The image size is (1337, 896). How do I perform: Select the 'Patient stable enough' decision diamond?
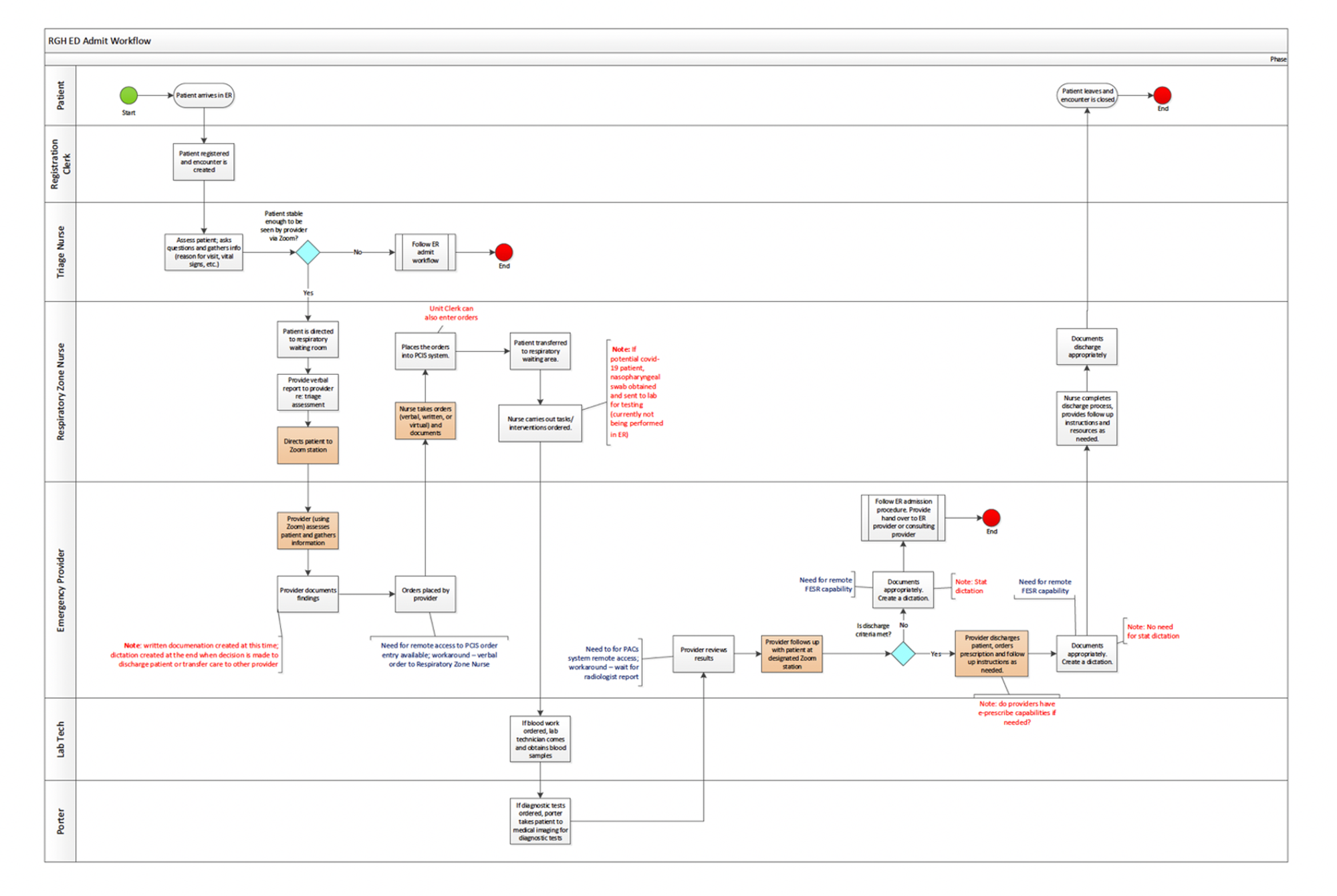308,253
